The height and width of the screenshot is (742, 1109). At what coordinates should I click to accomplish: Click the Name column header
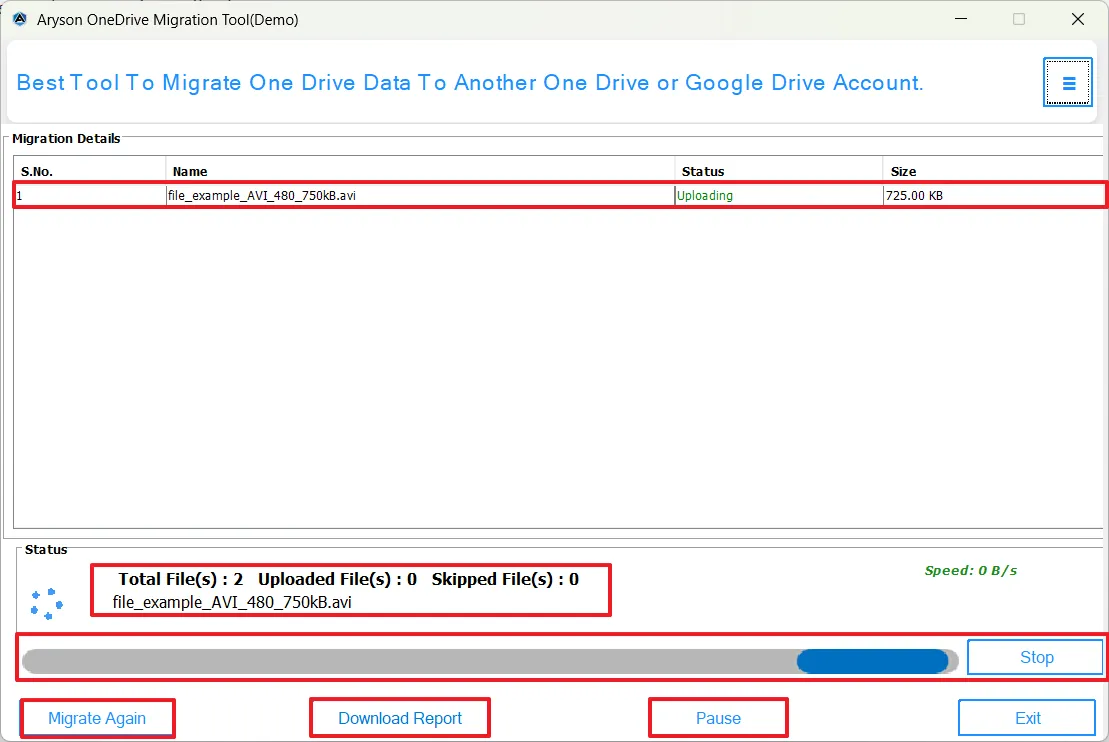[190, 171]
